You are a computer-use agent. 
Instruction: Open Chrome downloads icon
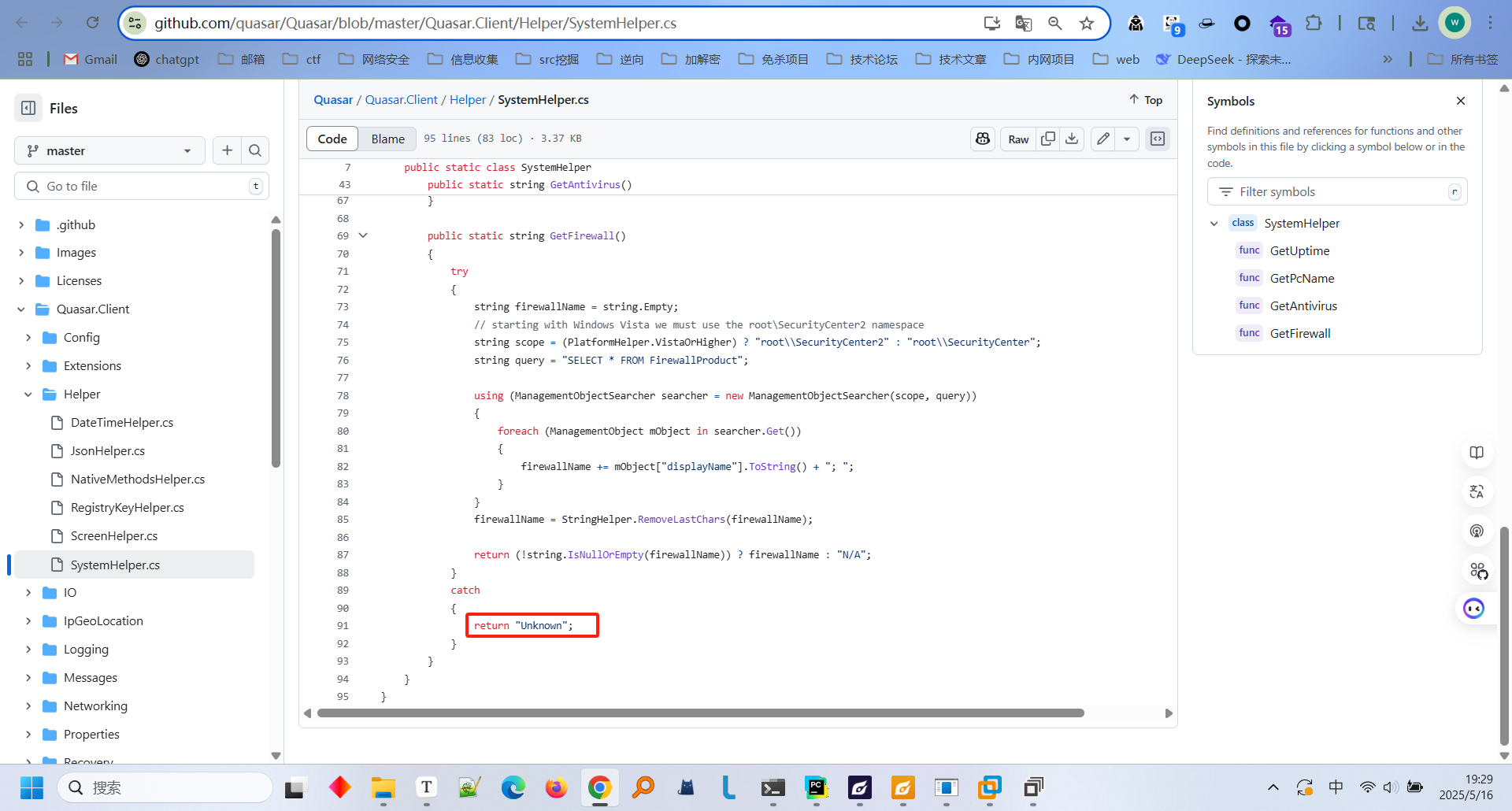pyautogui.click(x=1420, y=24)
